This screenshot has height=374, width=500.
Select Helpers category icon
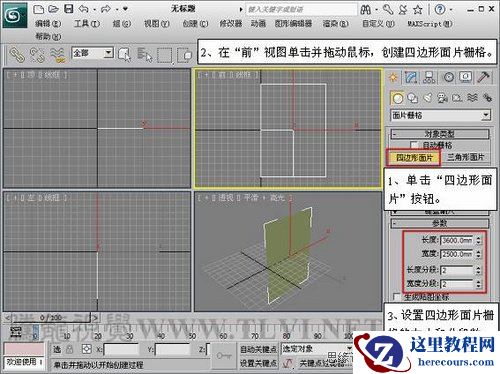(457, 98)
